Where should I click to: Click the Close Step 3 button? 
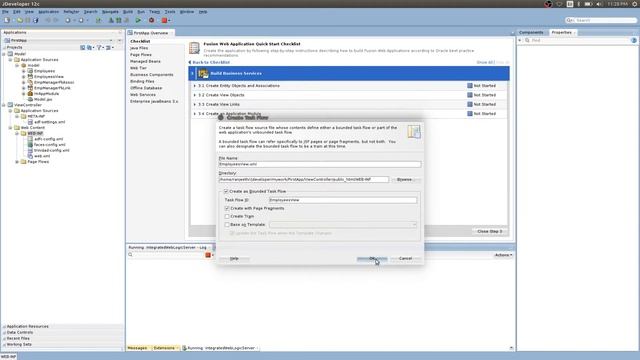(490, 231)
